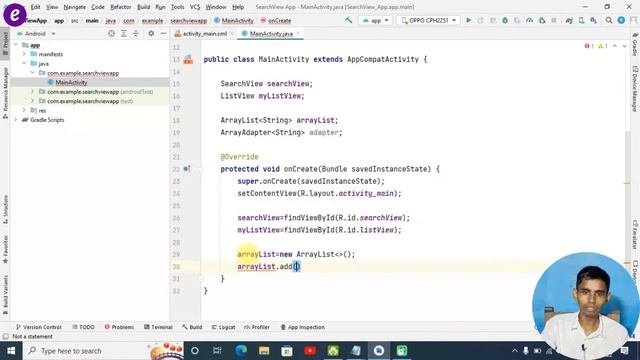Open the Build menu
Image resolution: width=640 pixels, height=360 pixels.
pos(143,7)
